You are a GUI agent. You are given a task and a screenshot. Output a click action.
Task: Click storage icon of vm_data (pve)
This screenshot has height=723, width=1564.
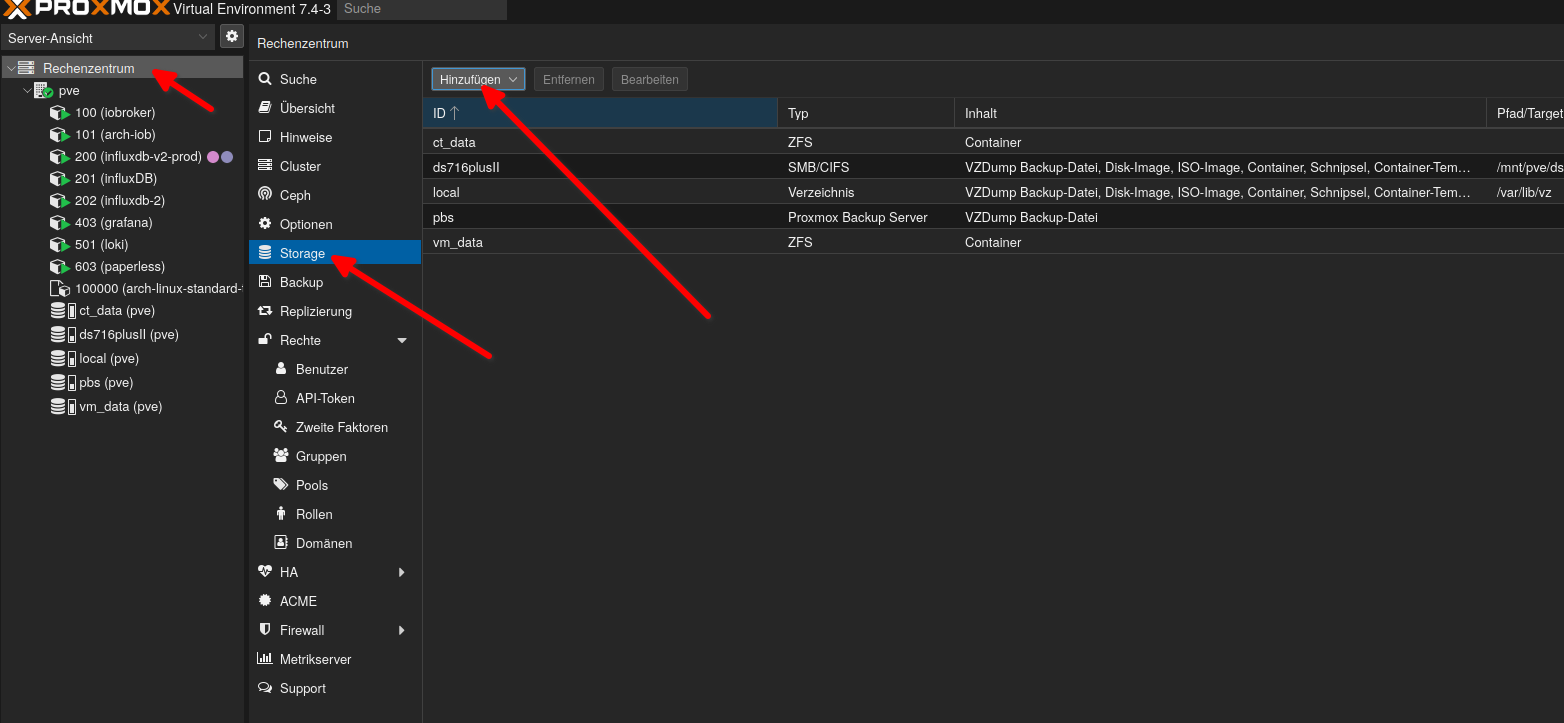[x=63, y=406]
